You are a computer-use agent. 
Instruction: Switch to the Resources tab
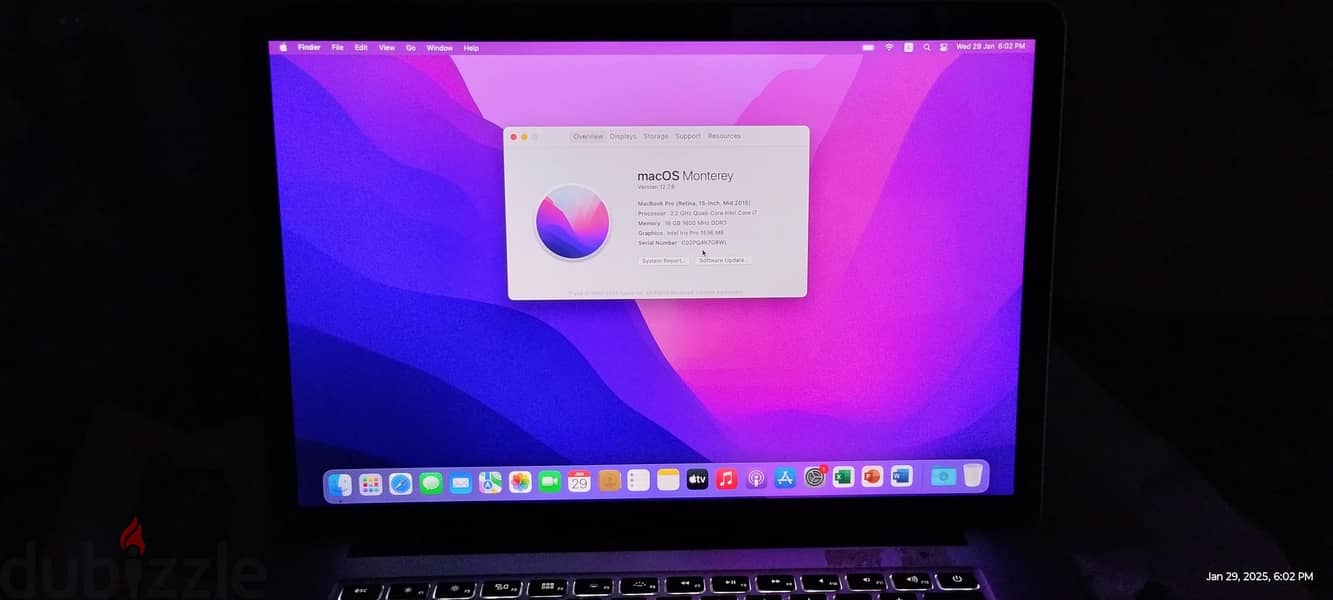[x=724, y=136]
